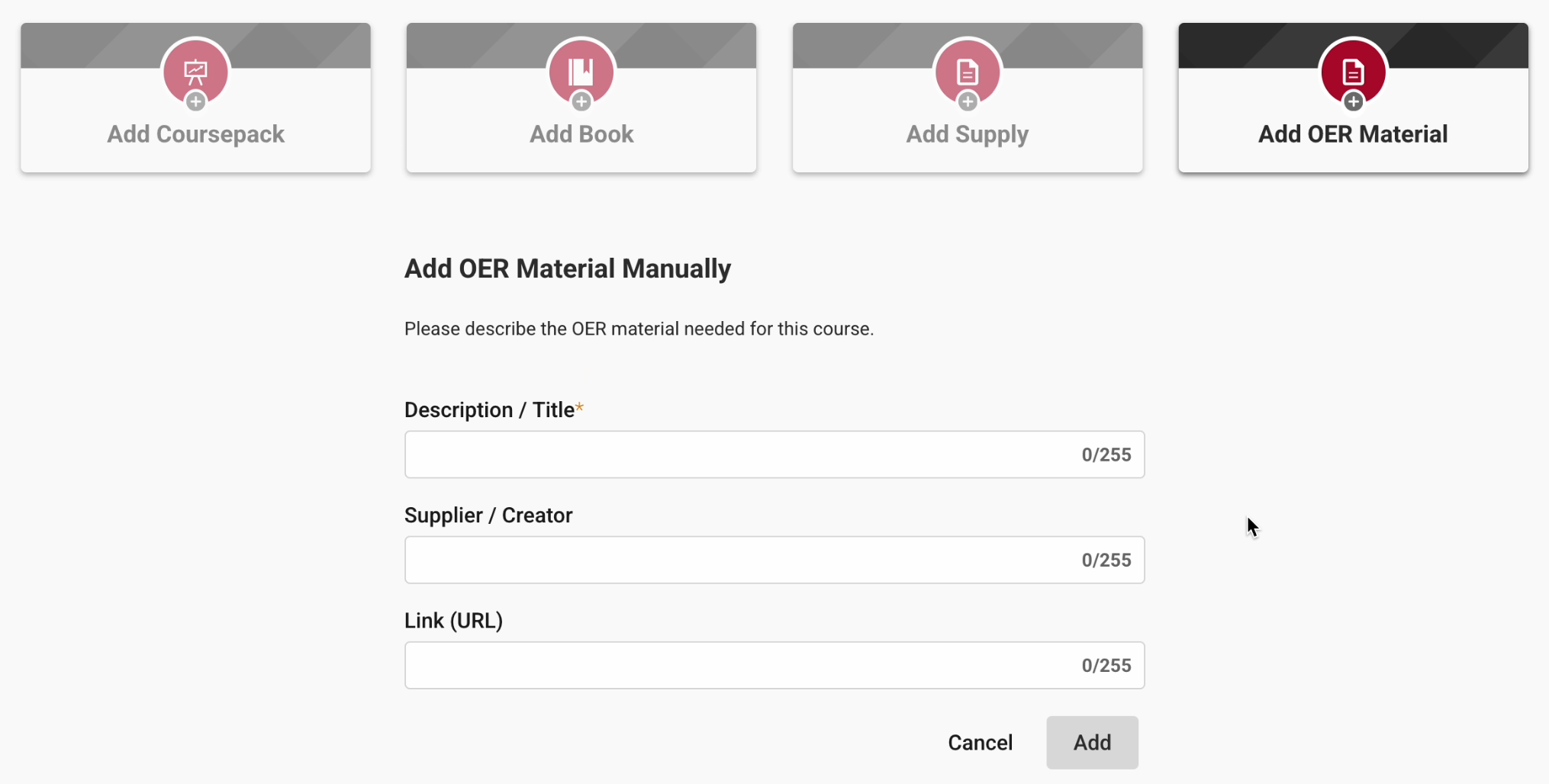Click the plus badge under the Coursepack icon
This screenshot has height=784, width=1549.
[195, 101]
